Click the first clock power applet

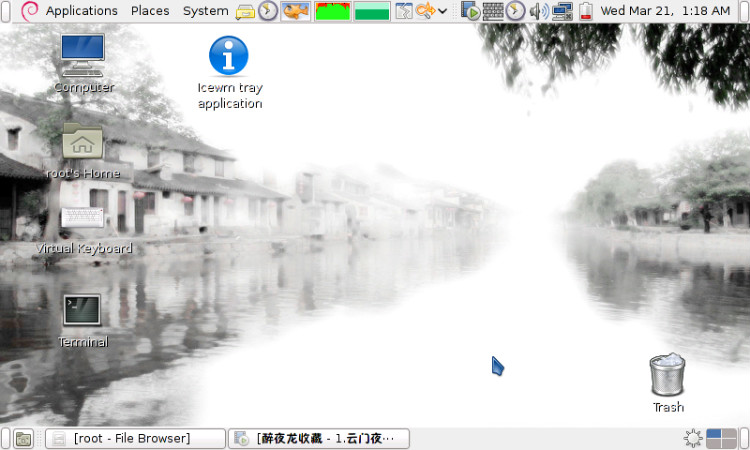(x=268, y=11)
